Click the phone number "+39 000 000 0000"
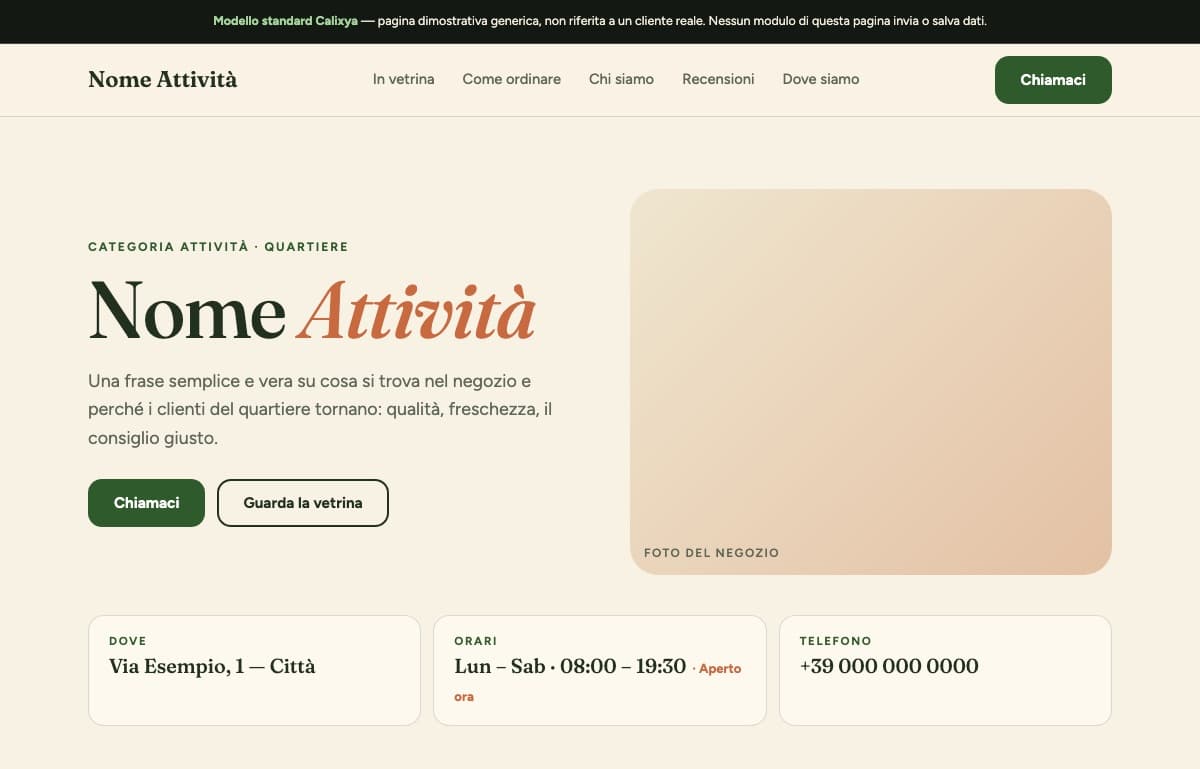The image size is (1200, 769). tap(889, 667)
